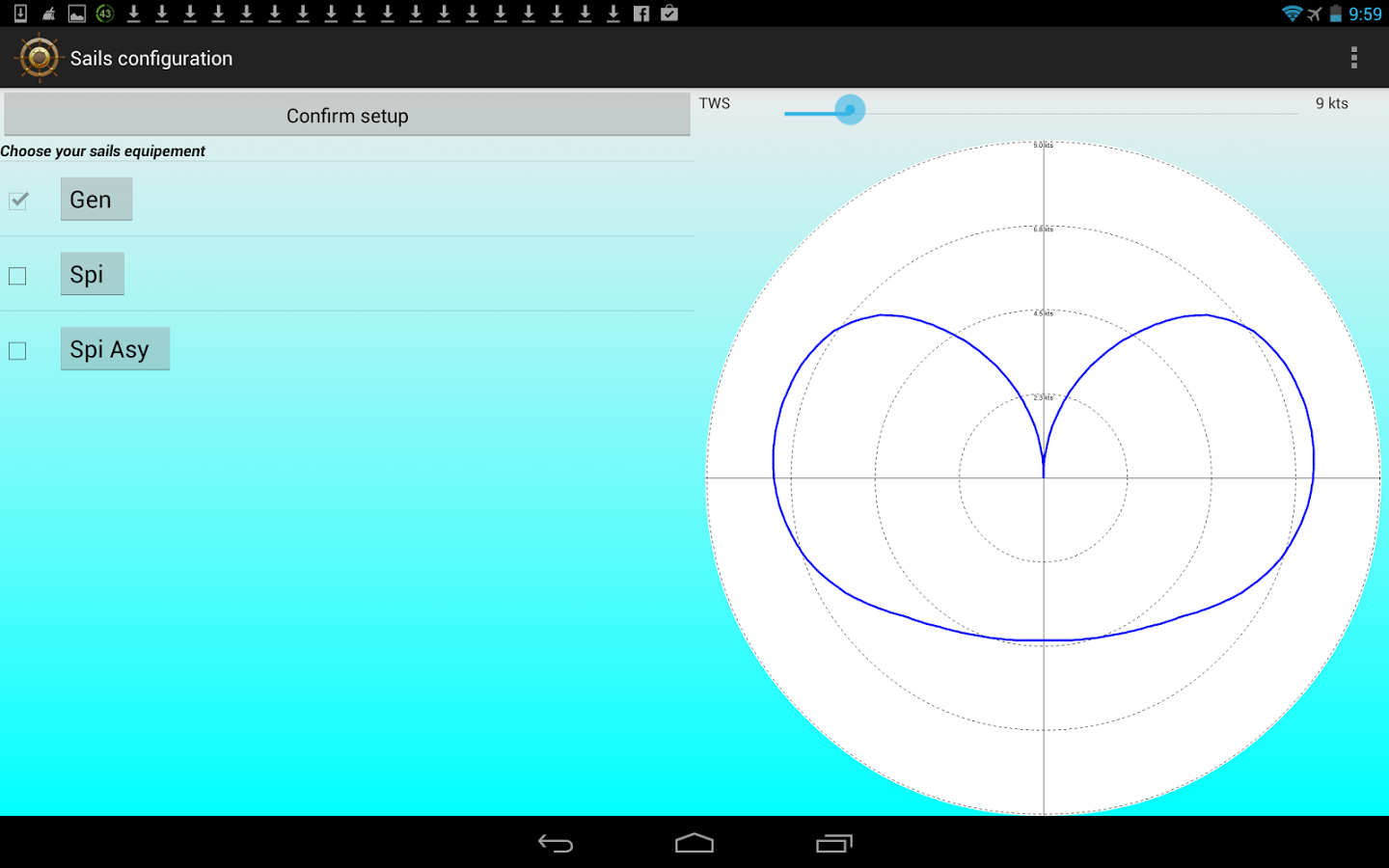Uncheck the Gen sail checkbox
This screenshot has height=868, width=1389.
coord(18,200)
